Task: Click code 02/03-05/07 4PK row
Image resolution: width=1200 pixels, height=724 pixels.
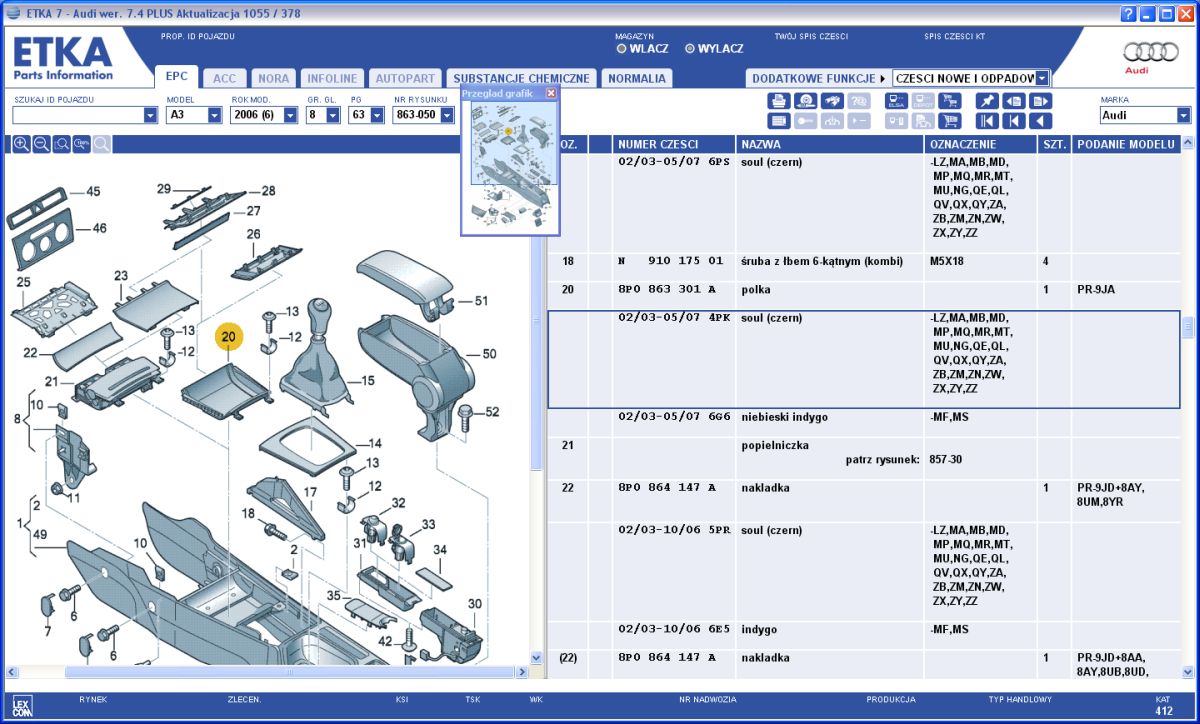Action: click(864, 359)
